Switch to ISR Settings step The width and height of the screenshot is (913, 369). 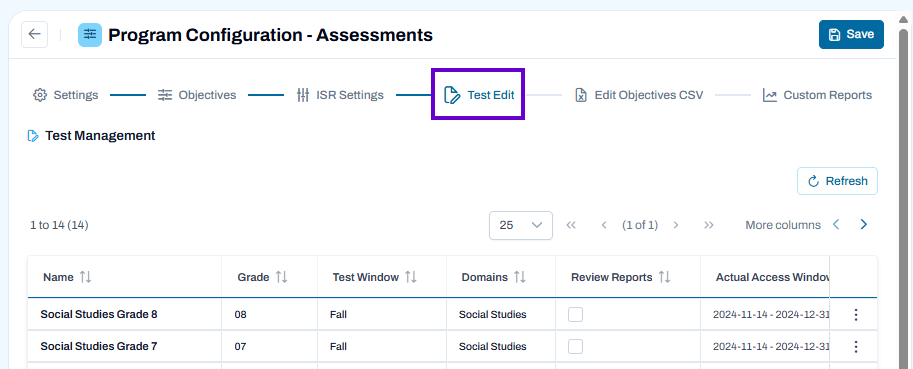coord(340,95)
